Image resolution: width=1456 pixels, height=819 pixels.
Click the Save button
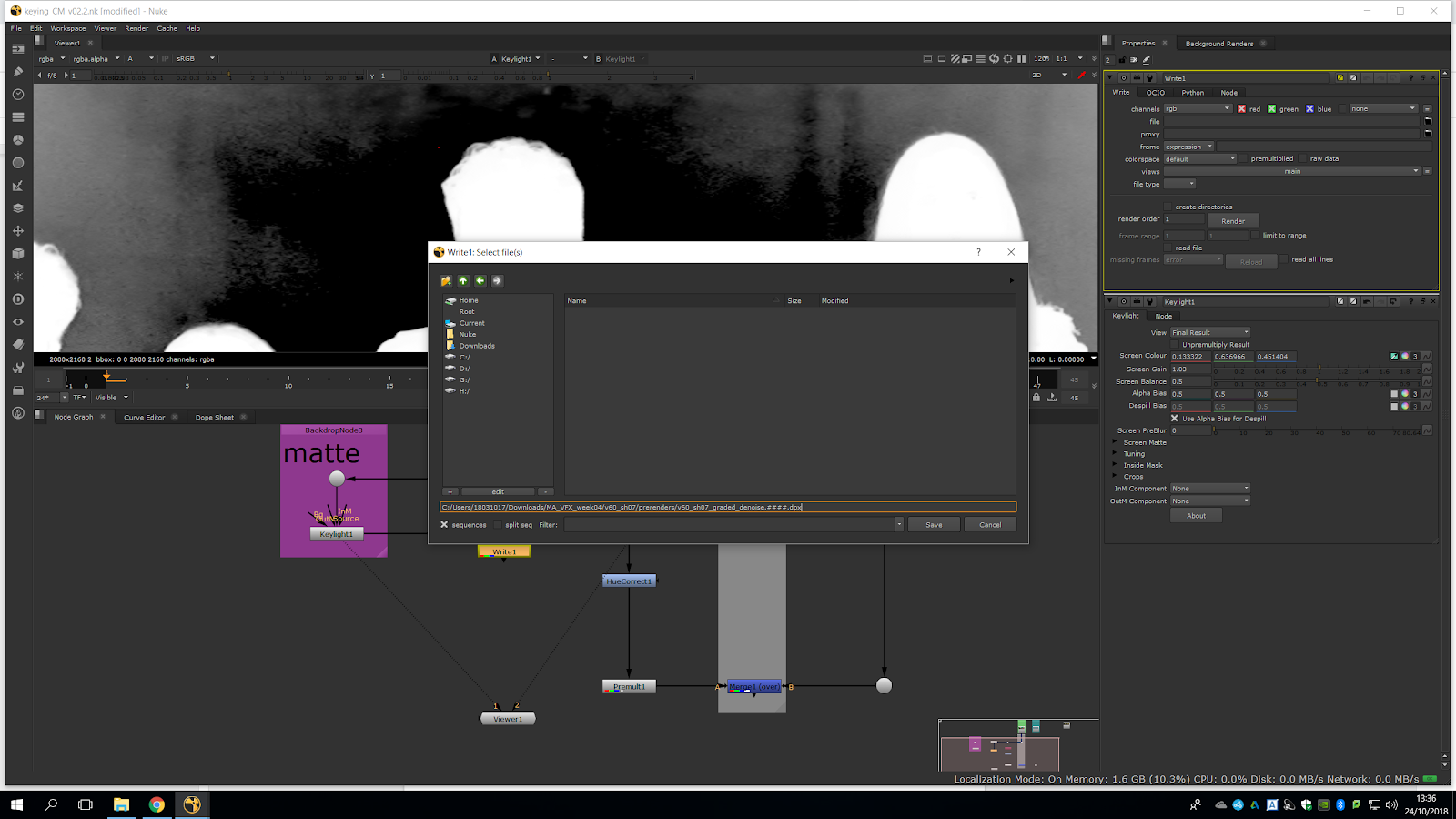point(934,525)
